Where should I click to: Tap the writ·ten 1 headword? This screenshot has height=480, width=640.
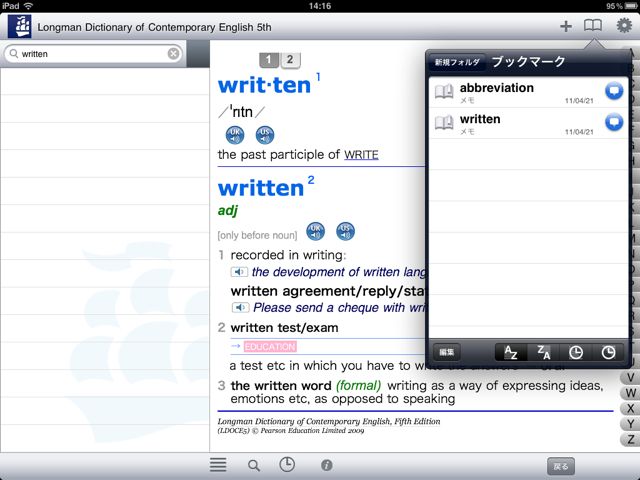(264, 85)
